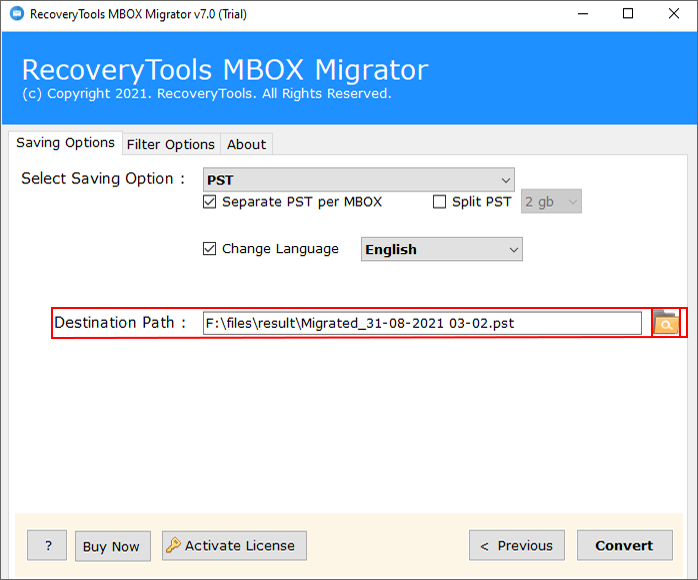Open the Activate License dialog

(x=234, y=545)
